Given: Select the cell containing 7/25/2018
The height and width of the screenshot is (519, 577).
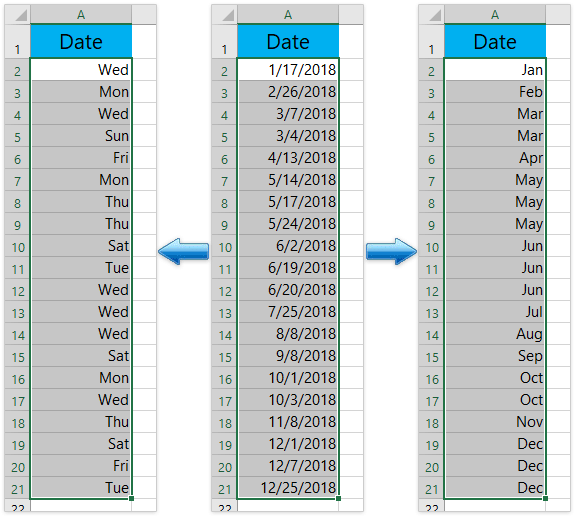Looking at the screenshot, I should click(288, 312).
